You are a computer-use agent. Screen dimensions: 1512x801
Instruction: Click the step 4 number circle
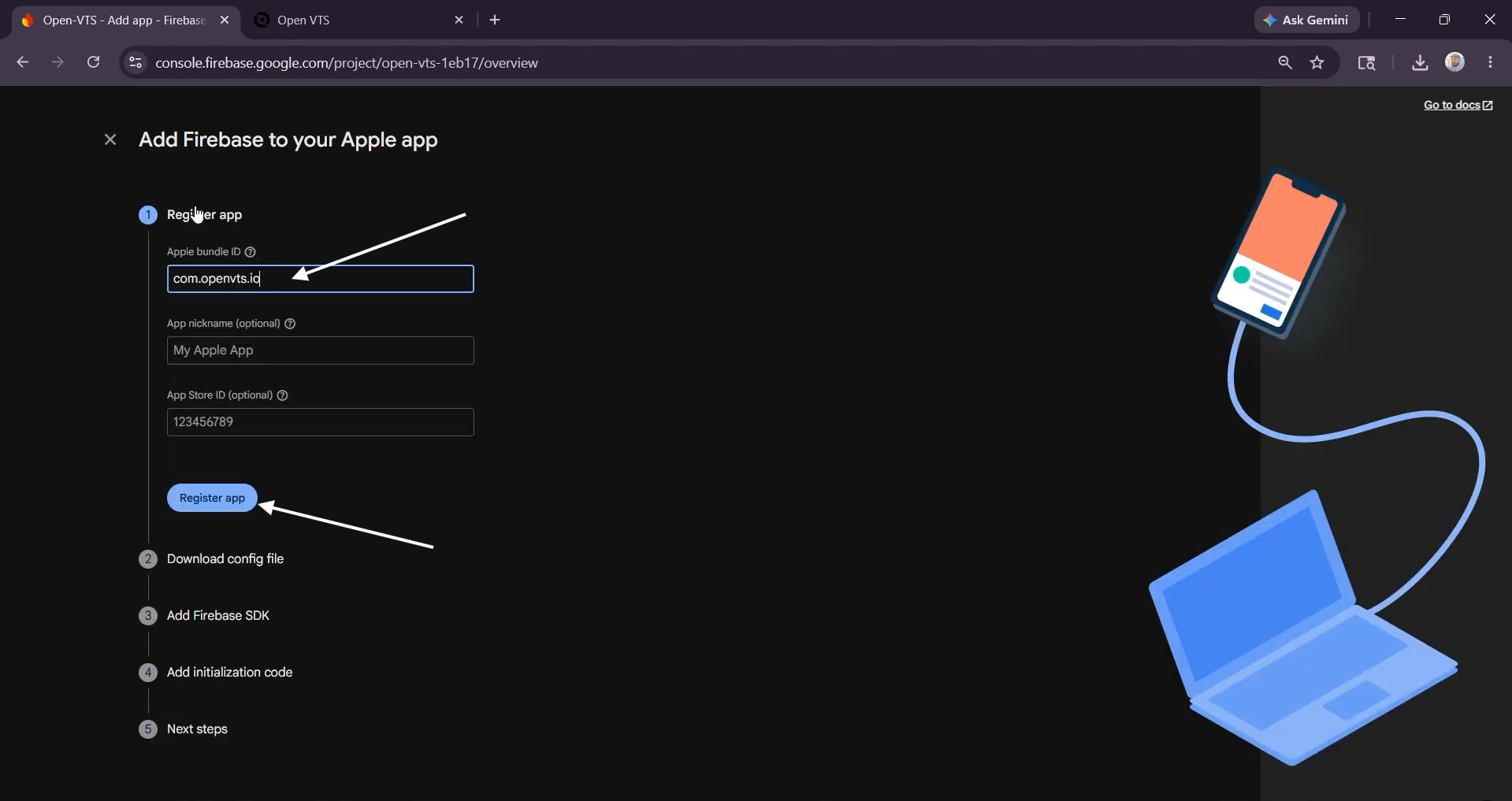point(148,673)
